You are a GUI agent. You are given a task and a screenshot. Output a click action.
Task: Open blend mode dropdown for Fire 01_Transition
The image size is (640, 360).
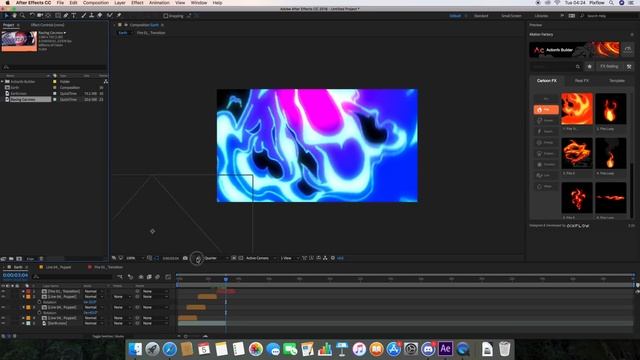click(93, 291)
